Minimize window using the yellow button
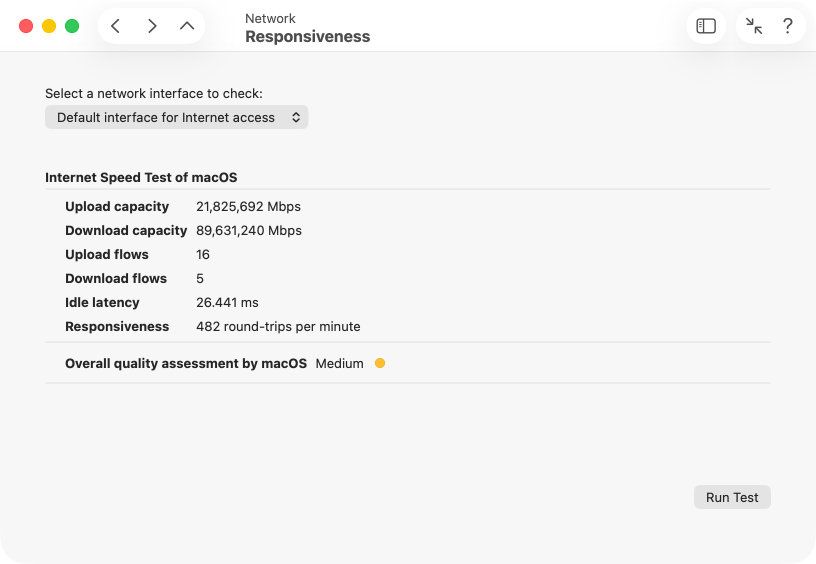This screenshot has height=564, width=816. (49, 26)
